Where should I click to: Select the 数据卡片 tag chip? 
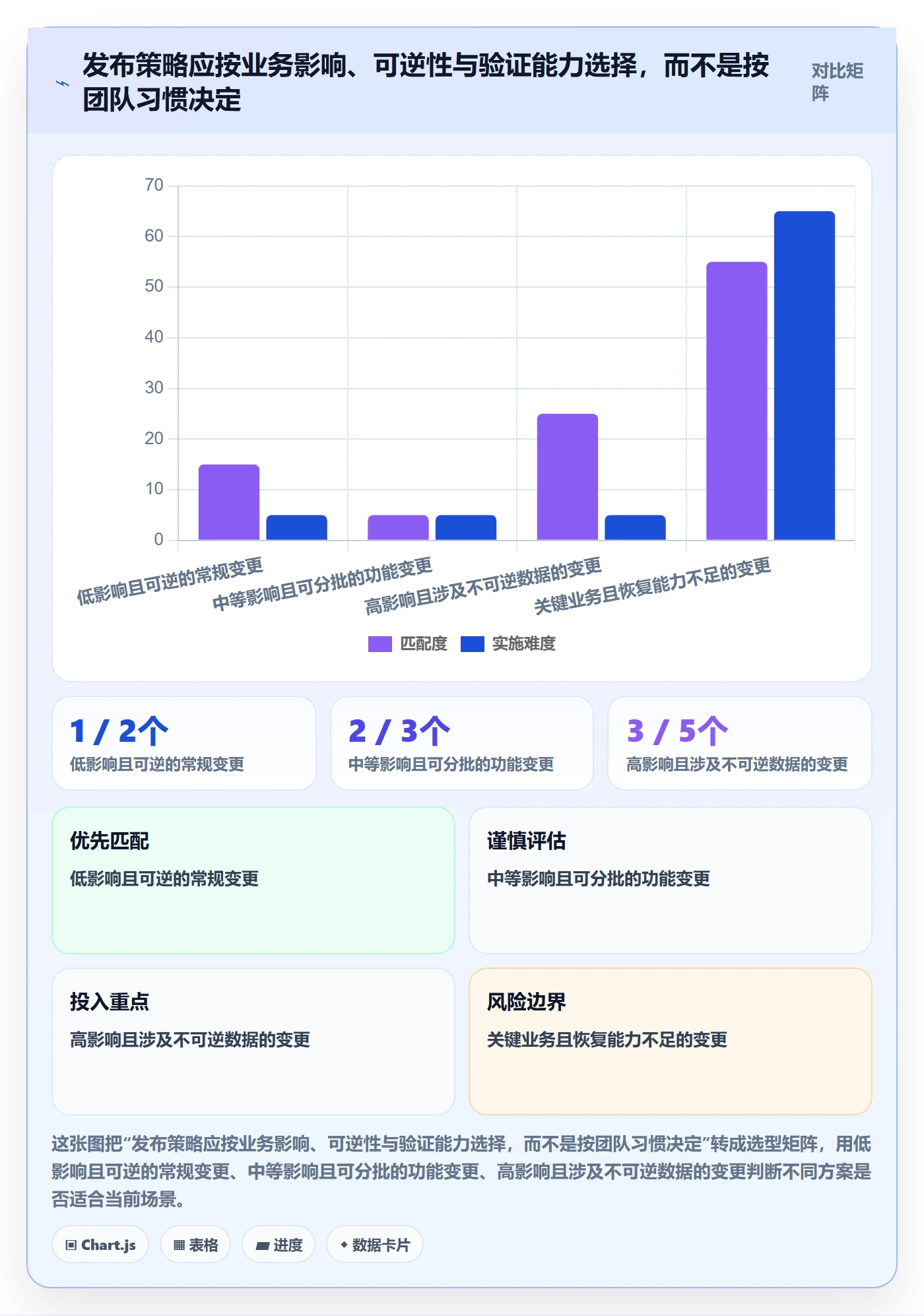(374, 1245)
